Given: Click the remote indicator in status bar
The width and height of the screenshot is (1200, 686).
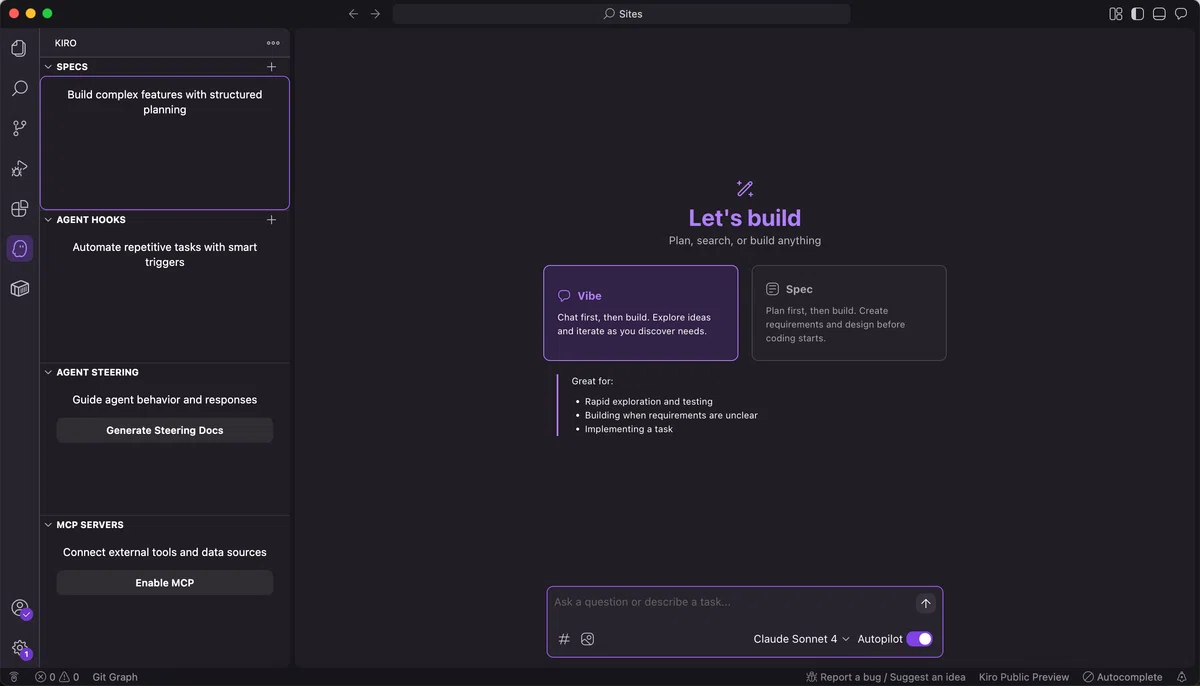Looking at the screenshot, I should [14, 677].
